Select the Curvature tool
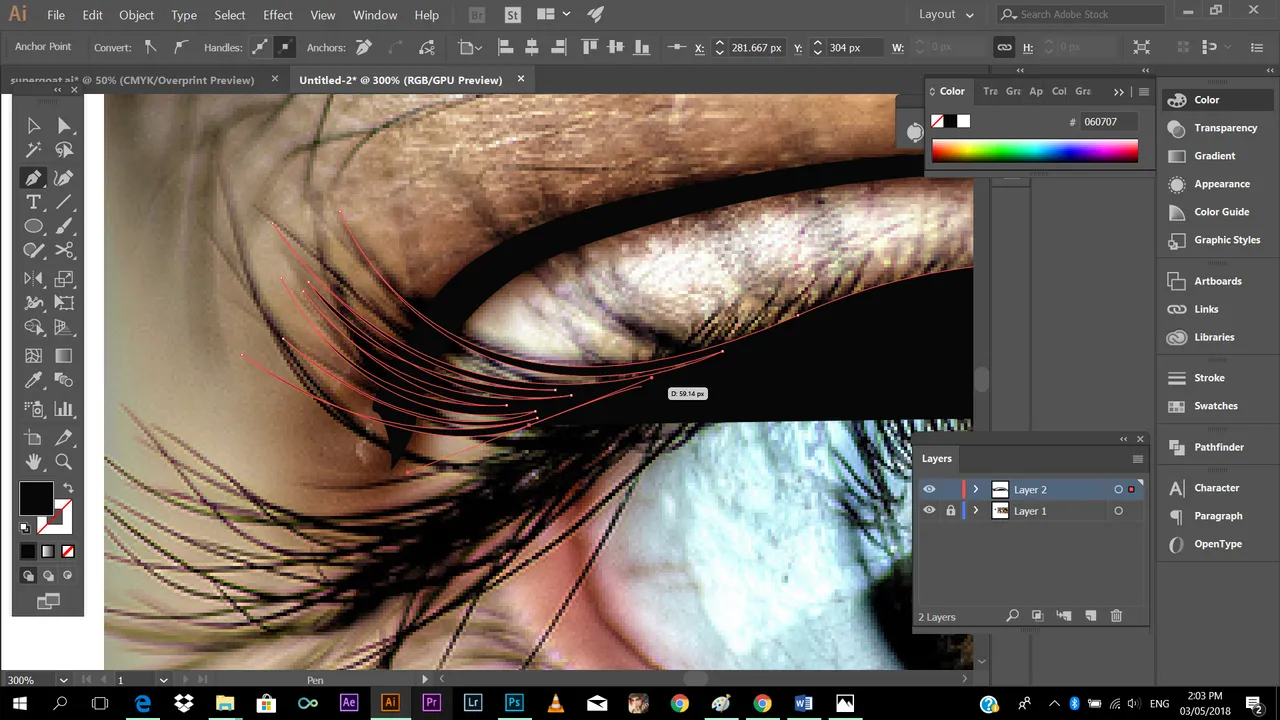Screen dimensions: 1280x720 tap(64, 178)
